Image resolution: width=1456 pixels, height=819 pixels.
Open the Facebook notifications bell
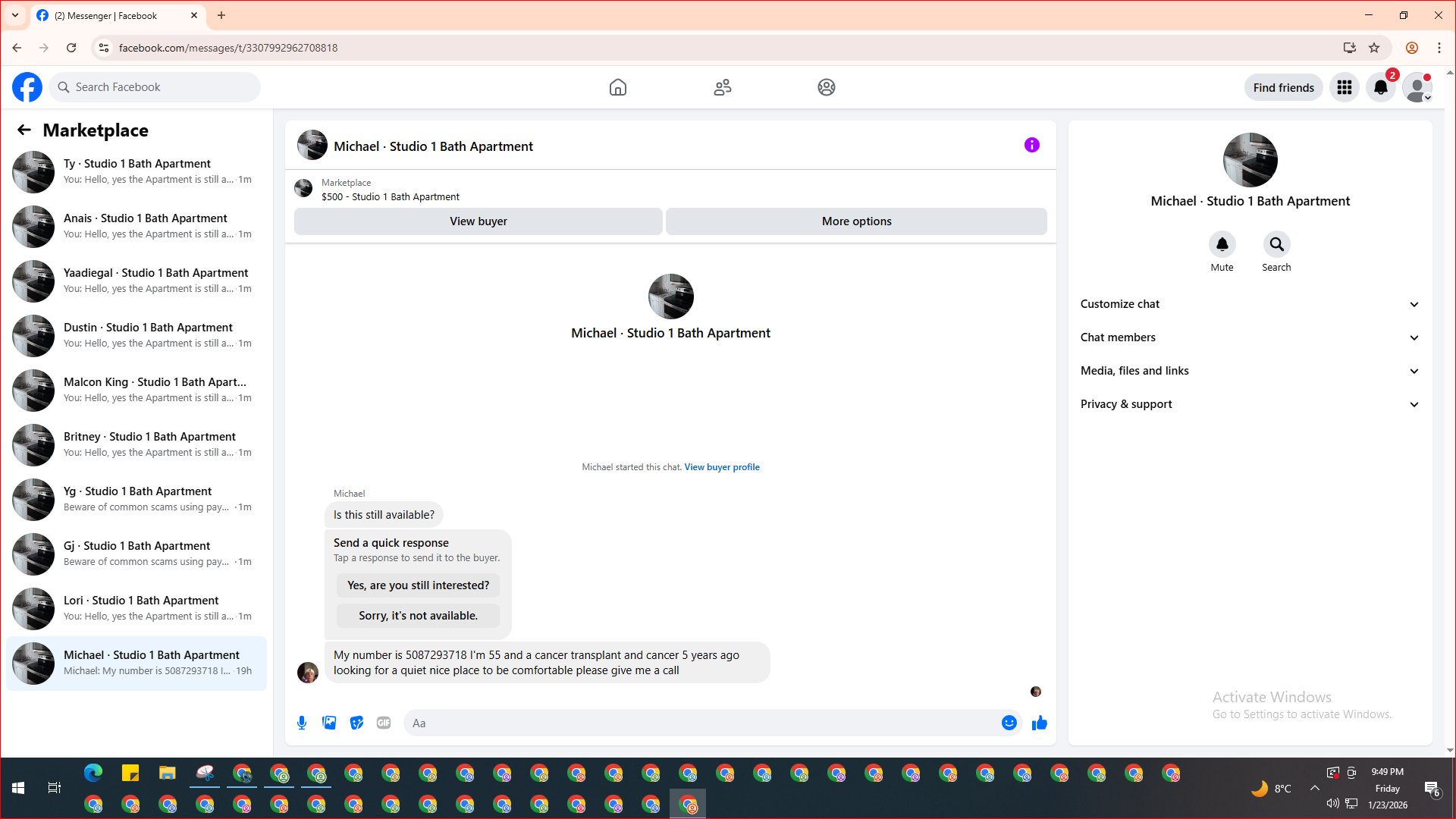[x=1380, y=87]
